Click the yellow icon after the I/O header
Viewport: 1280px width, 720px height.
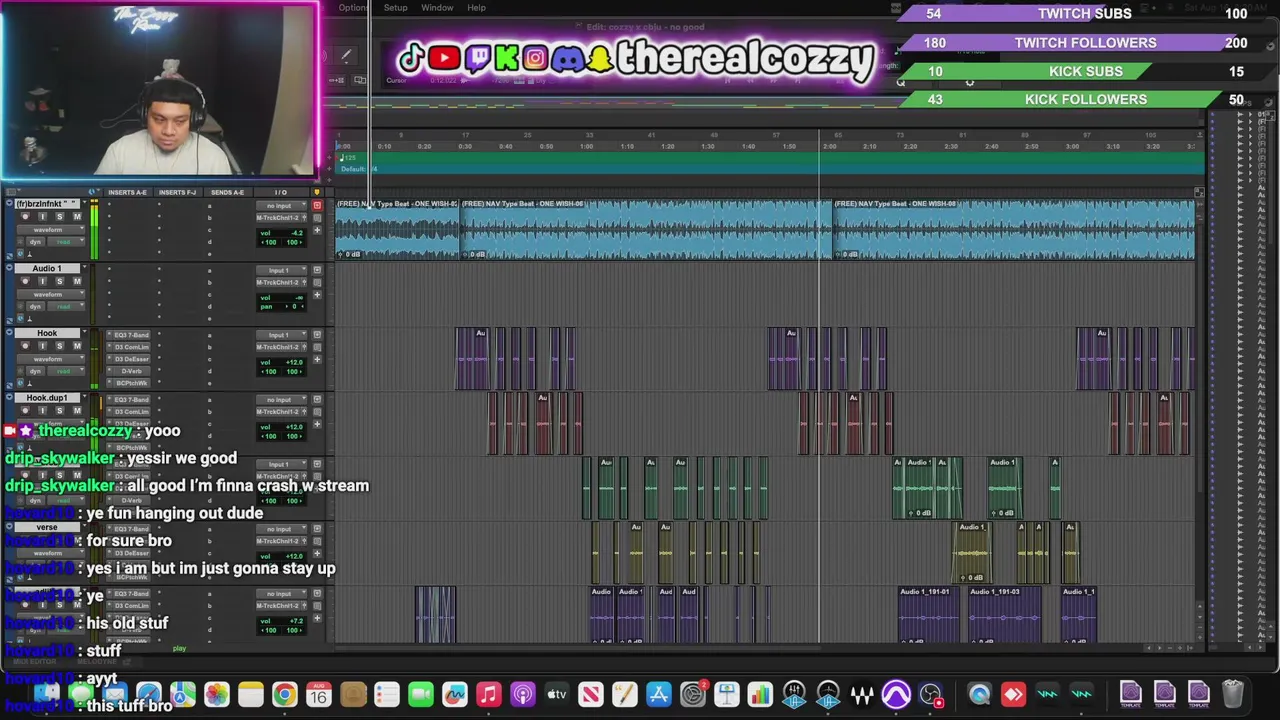[x=317, y=192]
